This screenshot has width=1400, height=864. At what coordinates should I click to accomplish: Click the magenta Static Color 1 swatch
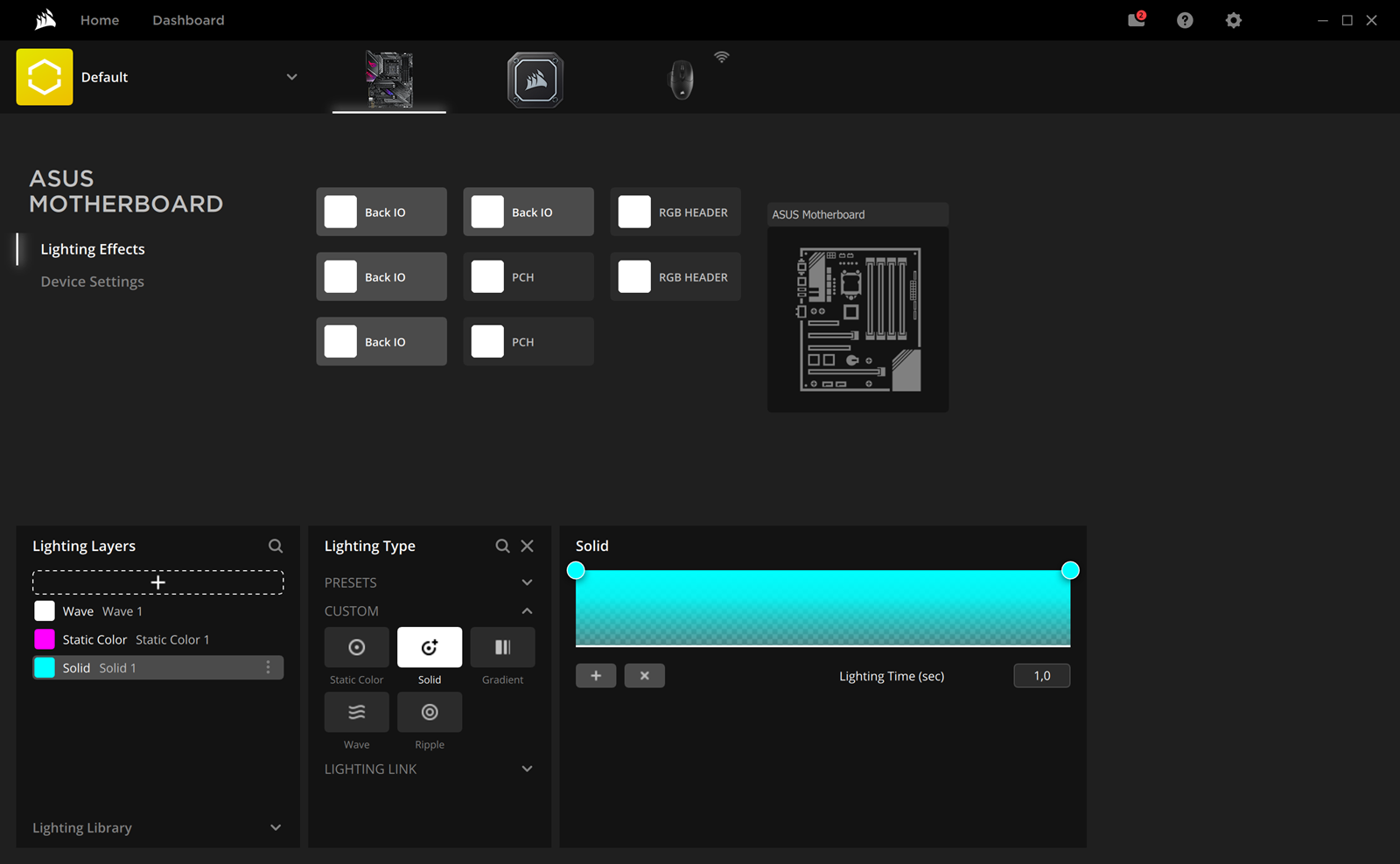tap(45, 639)
